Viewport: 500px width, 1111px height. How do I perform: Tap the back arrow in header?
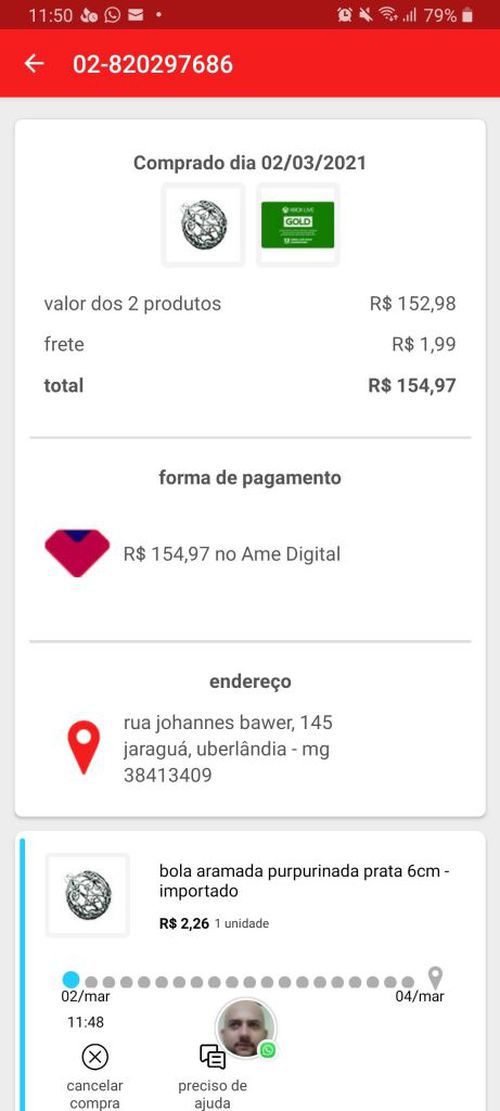click(x=34, y=64)
